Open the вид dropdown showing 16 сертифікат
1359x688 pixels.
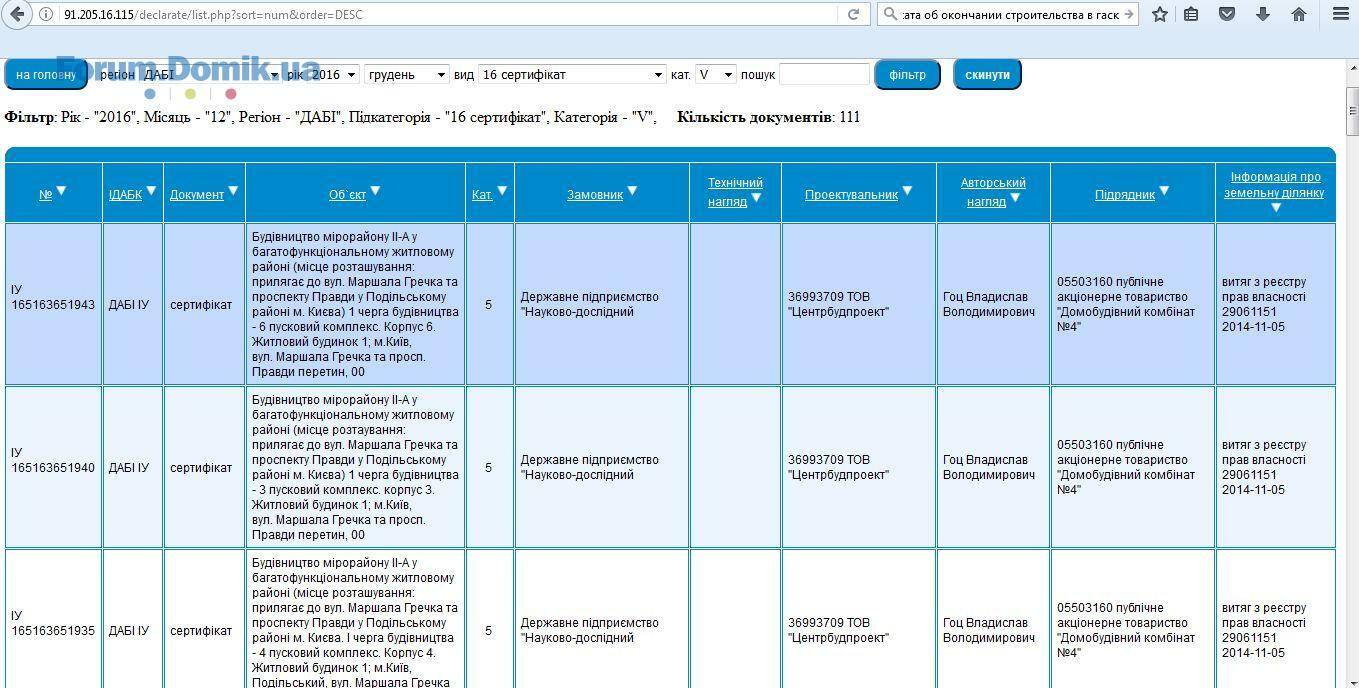coord(572,75)
